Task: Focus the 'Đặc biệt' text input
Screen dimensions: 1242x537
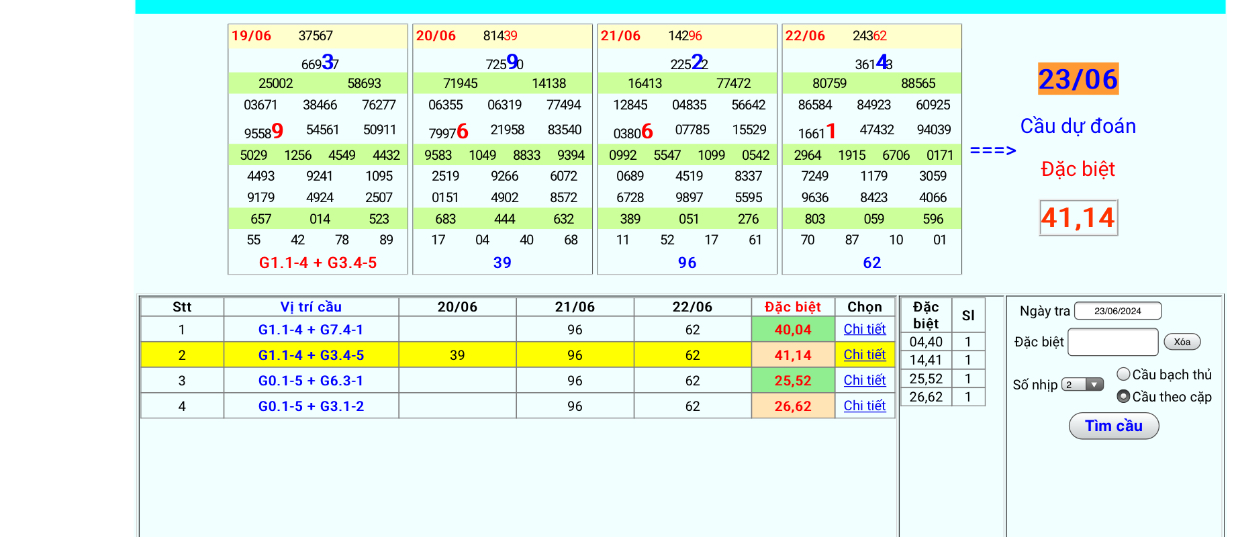Action: (1112, 342)
